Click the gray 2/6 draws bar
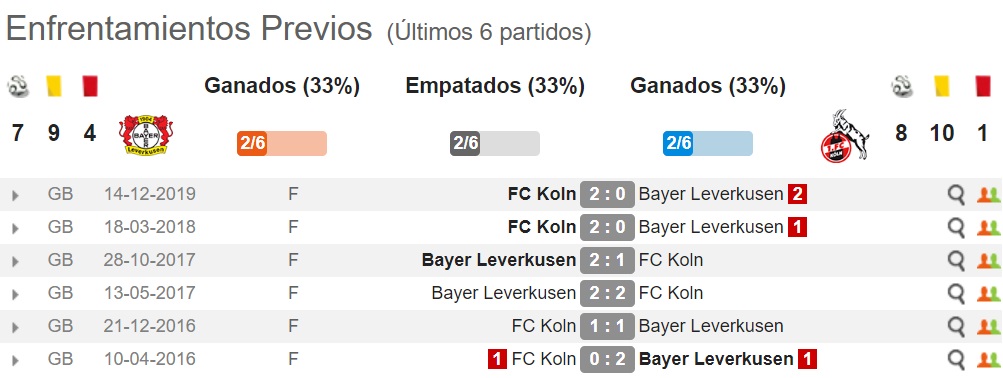 (x=495, y=143)
